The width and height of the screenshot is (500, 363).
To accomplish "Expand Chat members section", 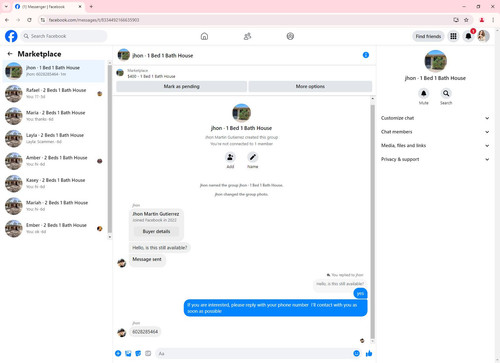I will pos(435,132).
